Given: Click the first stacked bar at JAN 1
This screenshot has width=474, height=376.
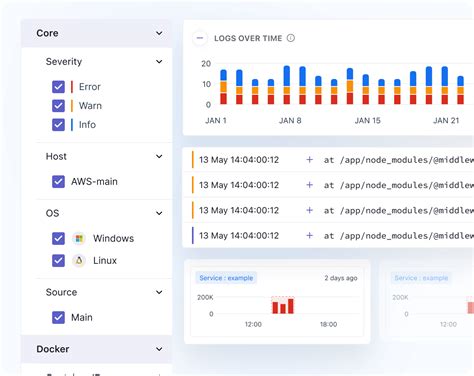Looking at the screenshot, I should click(x=223, y=87).
